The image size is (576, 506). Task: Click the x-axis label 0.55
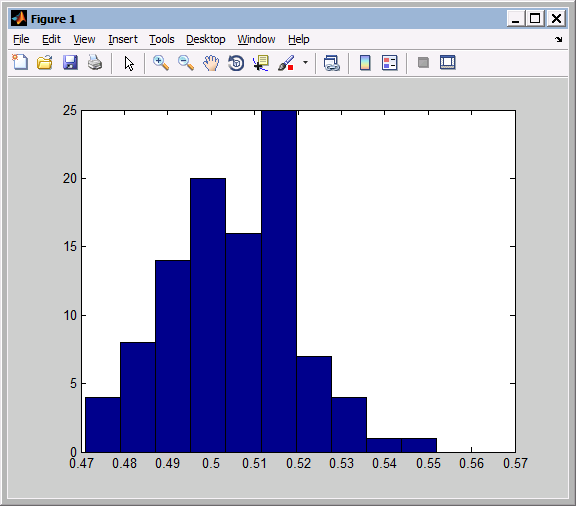[428, 463]
